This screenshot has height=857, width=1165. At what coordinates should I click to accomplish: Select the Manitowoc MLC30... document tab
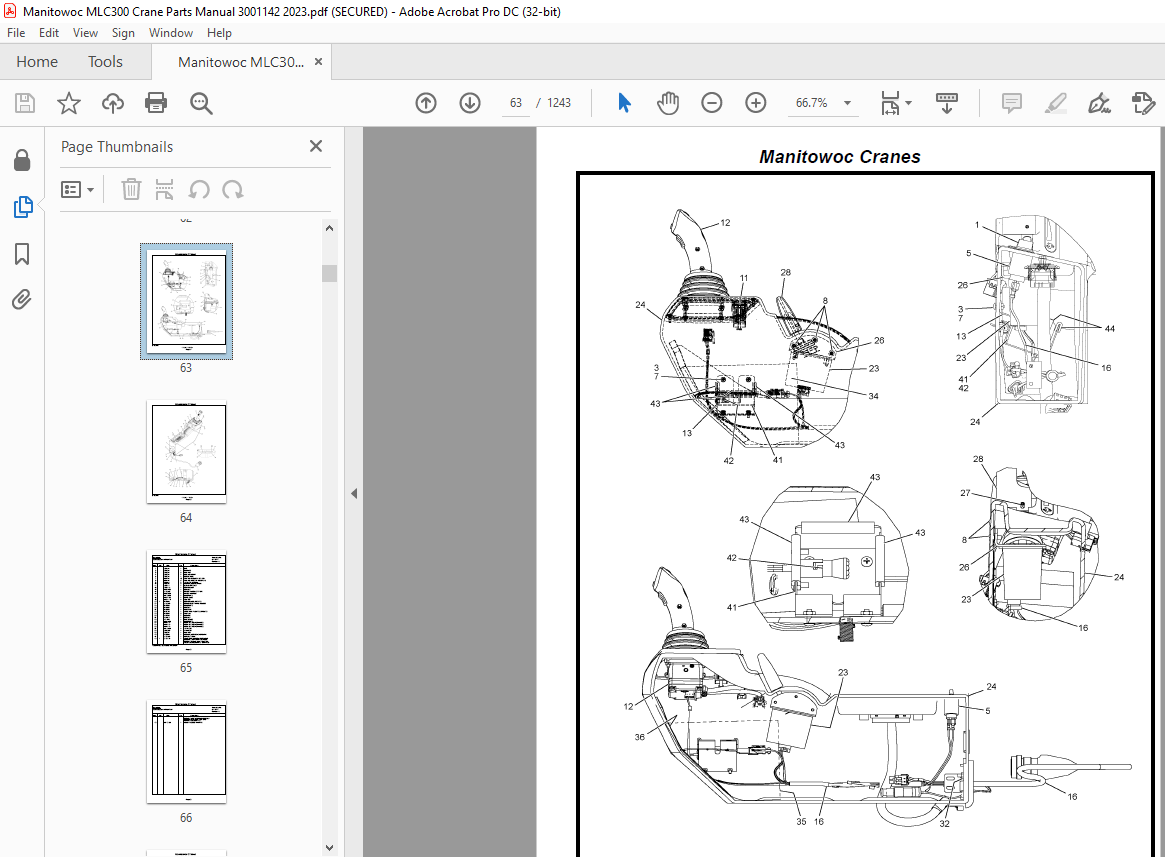pyautogui.click(x=241, y=62)
